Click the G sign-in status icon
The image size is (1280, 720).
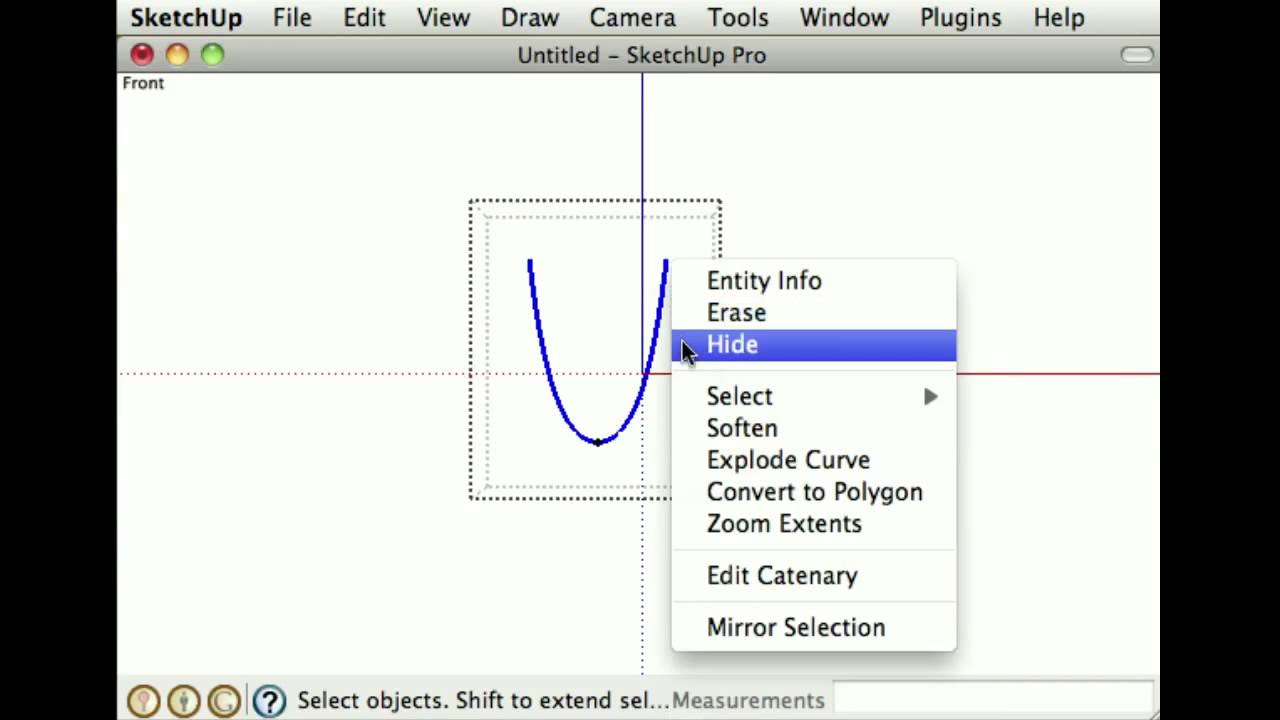click(224, 701)
